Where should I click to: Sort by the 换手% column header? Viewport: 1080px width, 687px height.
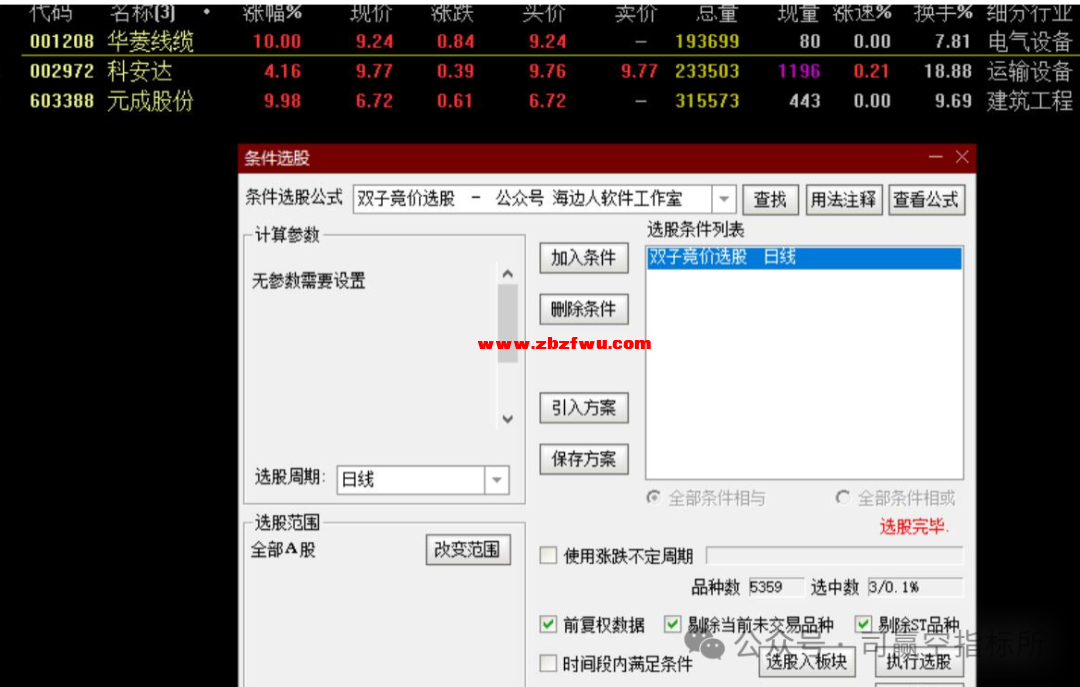pos(942,12)
